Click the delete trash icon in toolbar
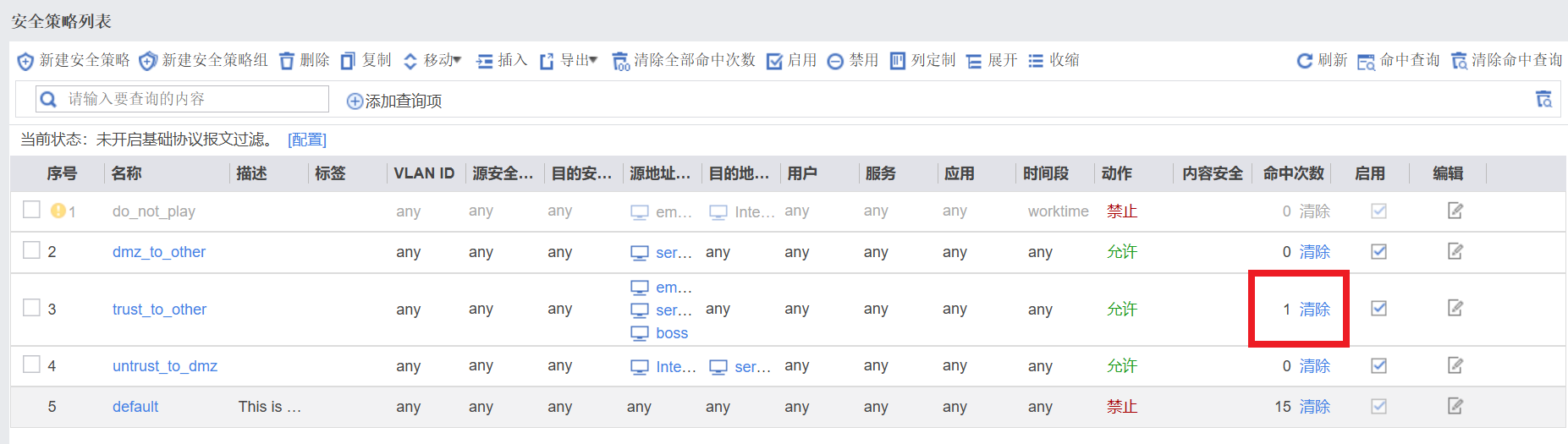 (287, 61)
